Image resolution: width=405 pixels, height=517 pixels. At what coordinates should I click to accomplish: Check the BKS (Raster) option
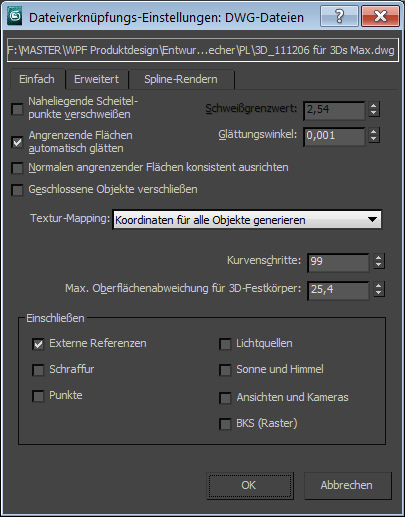[x=225, y=424]
